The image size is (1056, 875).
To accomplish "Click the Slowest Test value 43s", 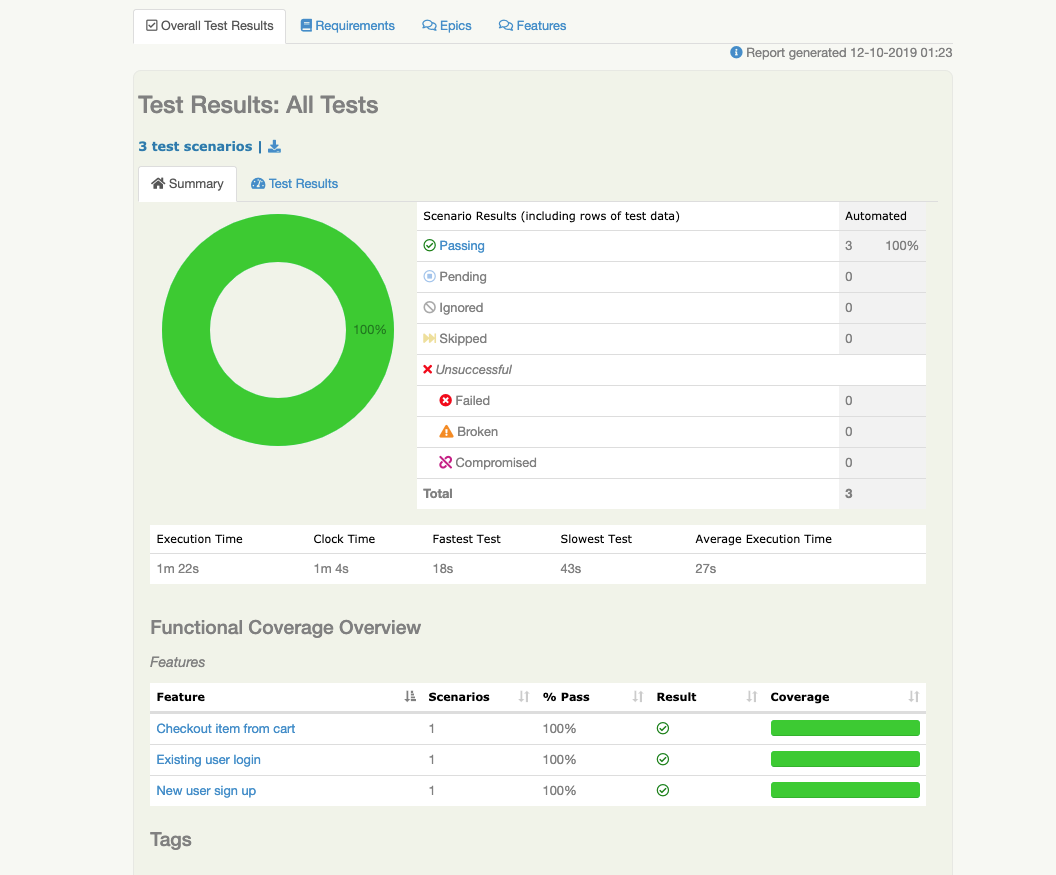I will 570,569.
